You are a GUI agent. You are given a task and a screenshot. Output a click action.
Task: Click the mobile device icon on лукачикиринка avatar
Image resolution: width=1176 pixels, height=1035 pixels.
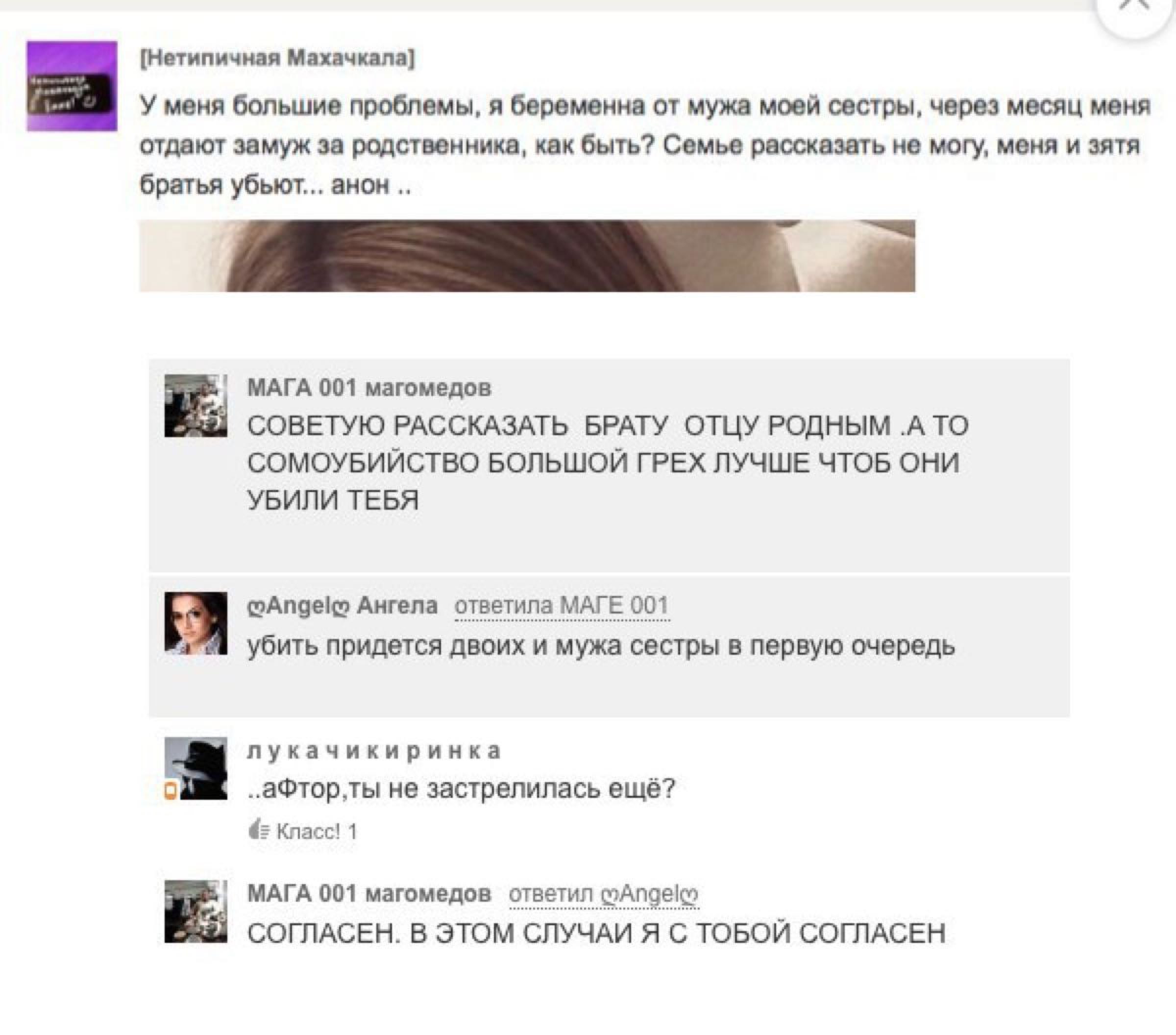coord(171,791)
